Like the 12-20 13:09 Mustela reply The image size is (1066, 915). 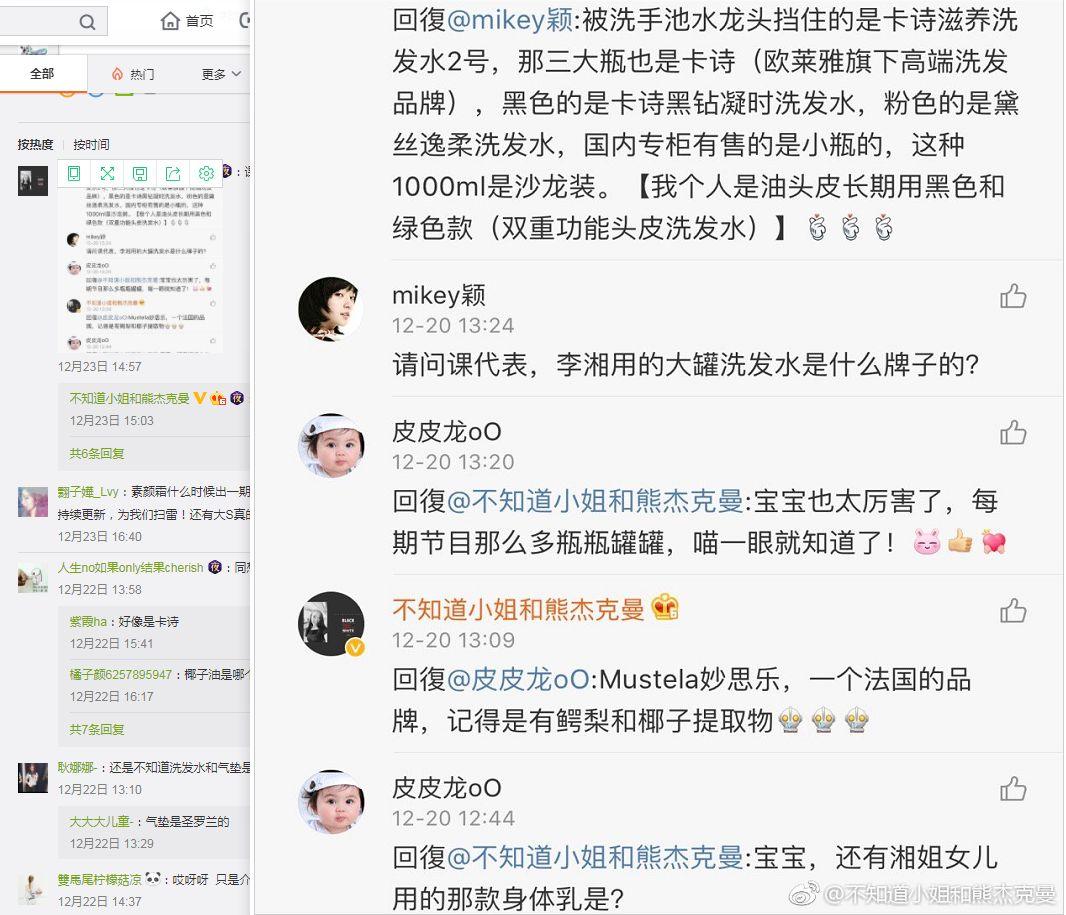(1013, 610)
